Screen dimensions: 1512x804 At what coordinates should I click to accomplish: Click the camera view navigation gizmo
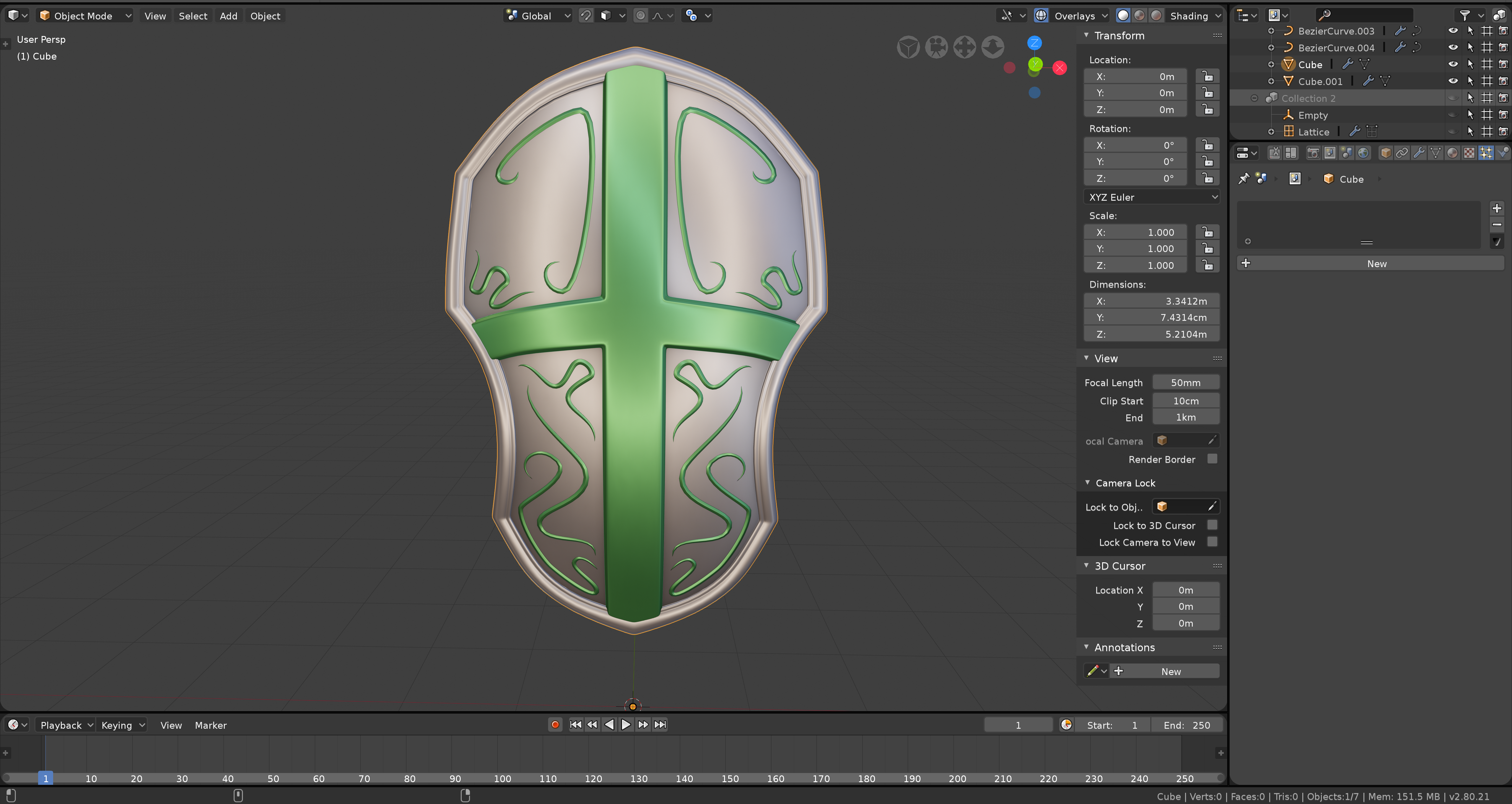click(936, 47)
